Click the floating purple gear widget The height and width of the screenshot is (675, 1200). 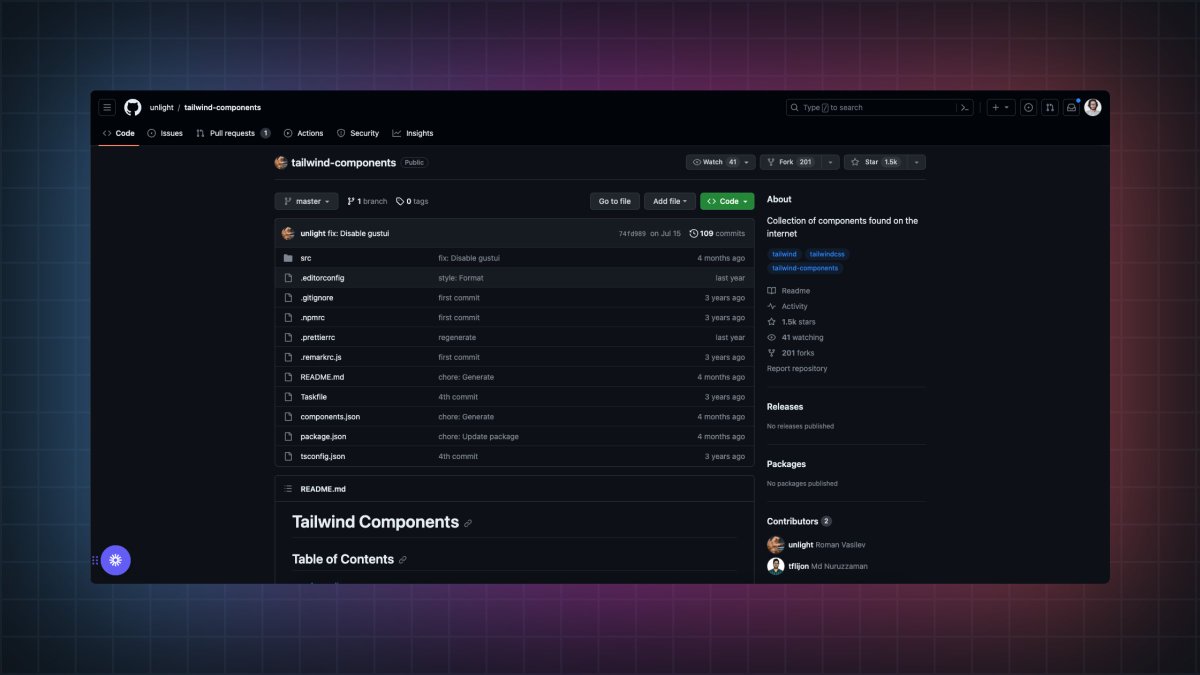pos(116,560)
